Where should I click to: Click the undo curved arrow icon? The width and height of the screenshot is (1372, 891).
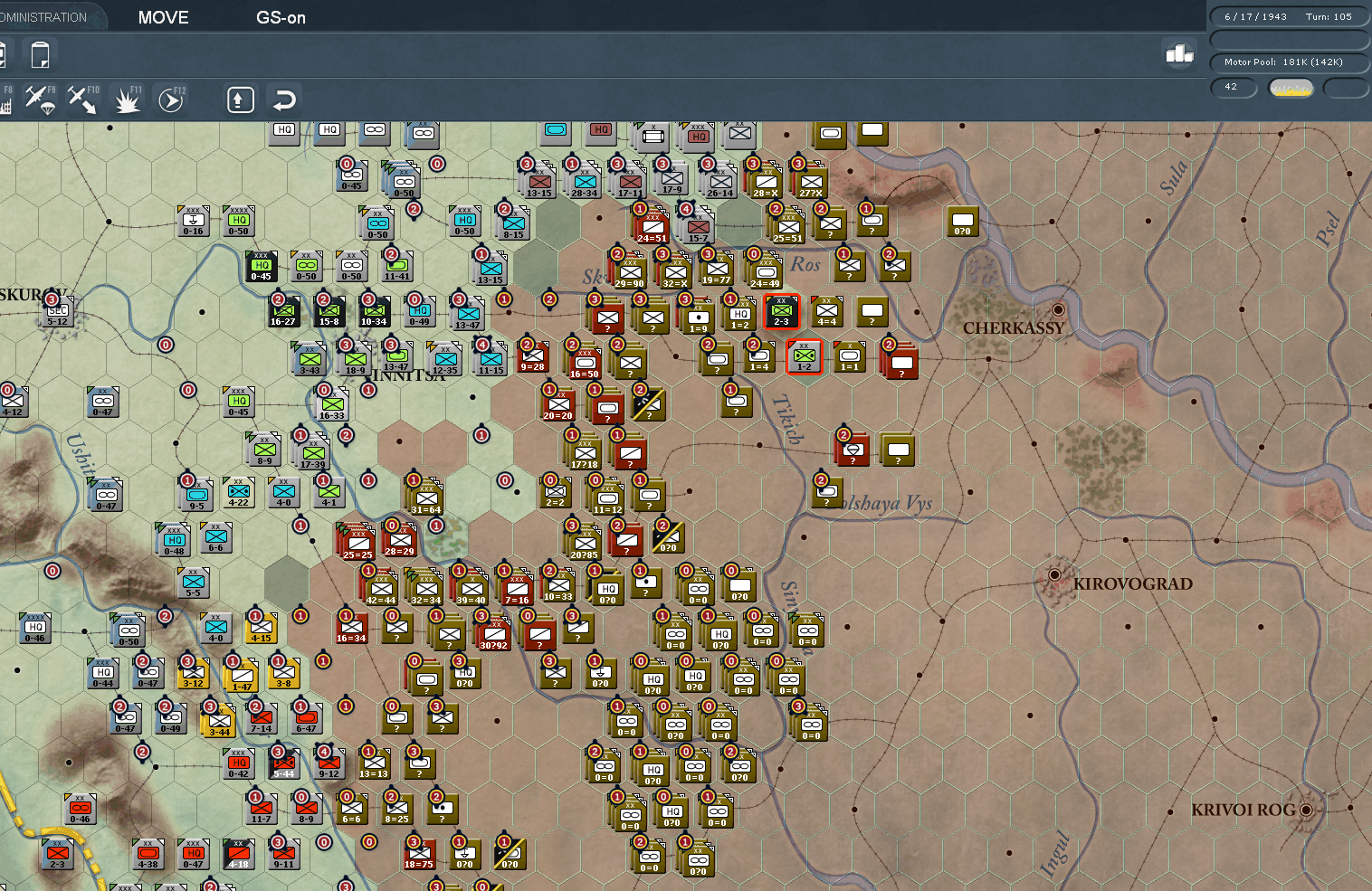coord(284,100)
